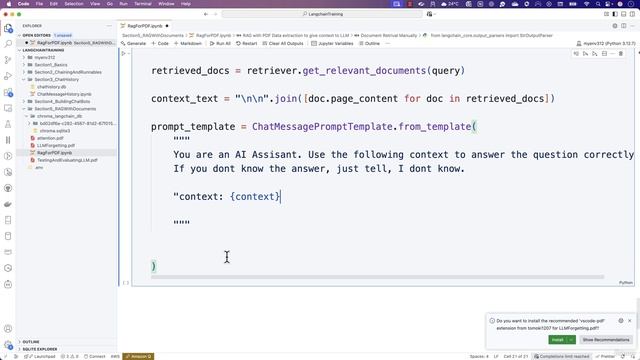Open the Run and Debug view icon

(x=8, y=76)
